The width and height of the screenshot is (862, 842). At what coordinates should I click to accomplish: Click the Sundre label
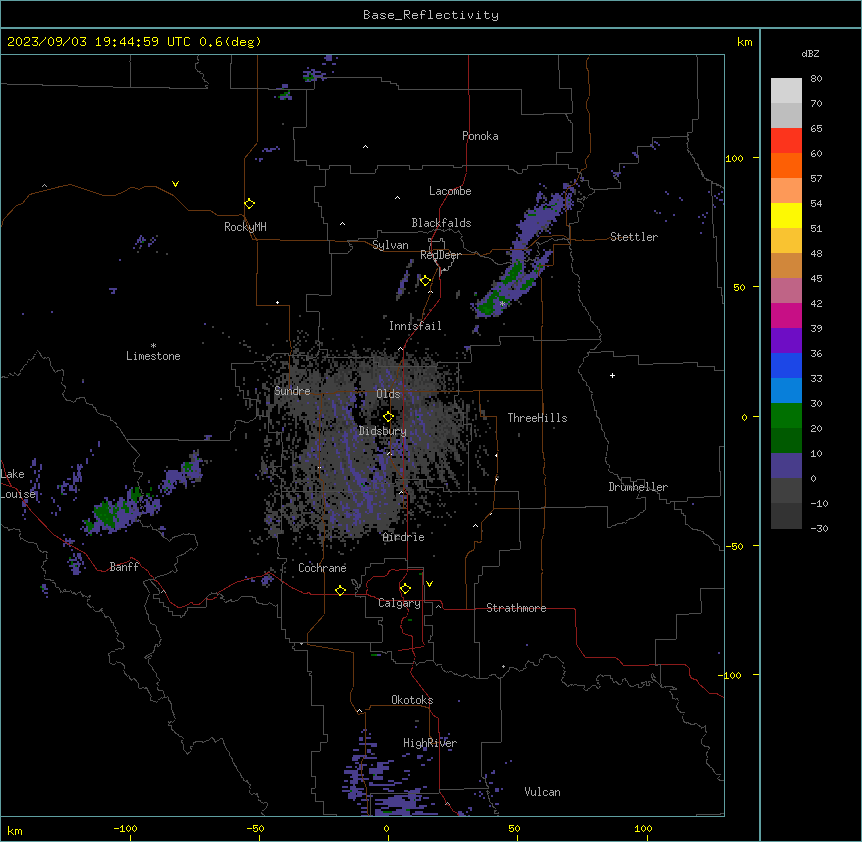pos(292,391)
